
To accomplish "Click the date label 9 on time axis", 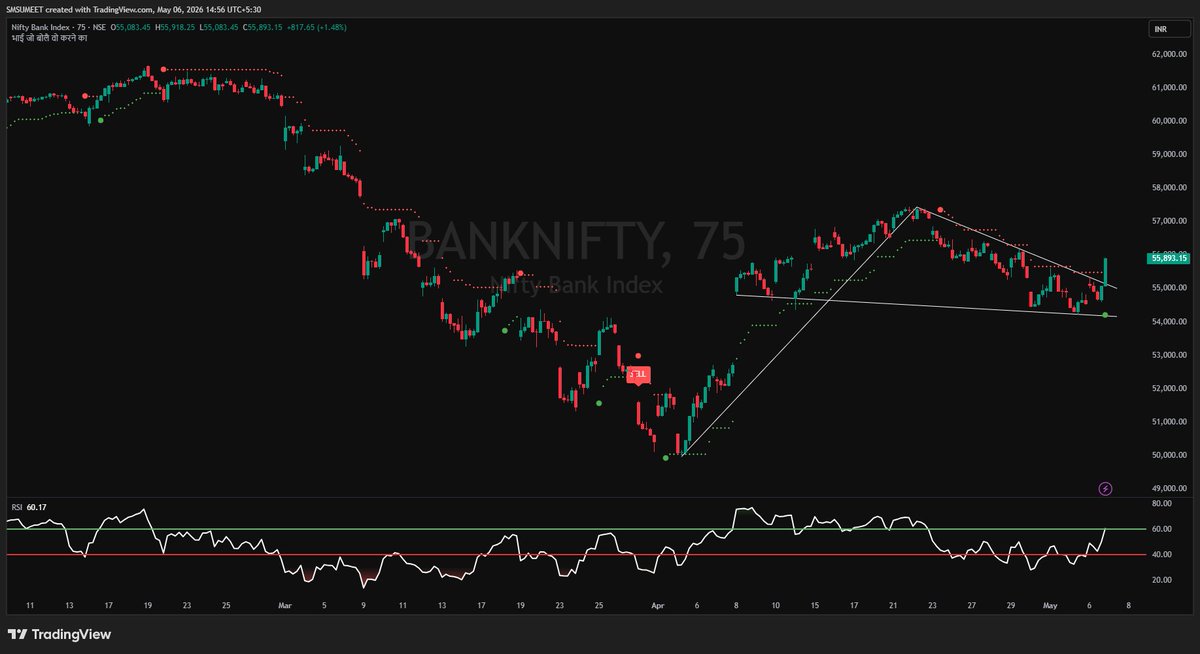I will pyautogui.click(x=364, y=606).
